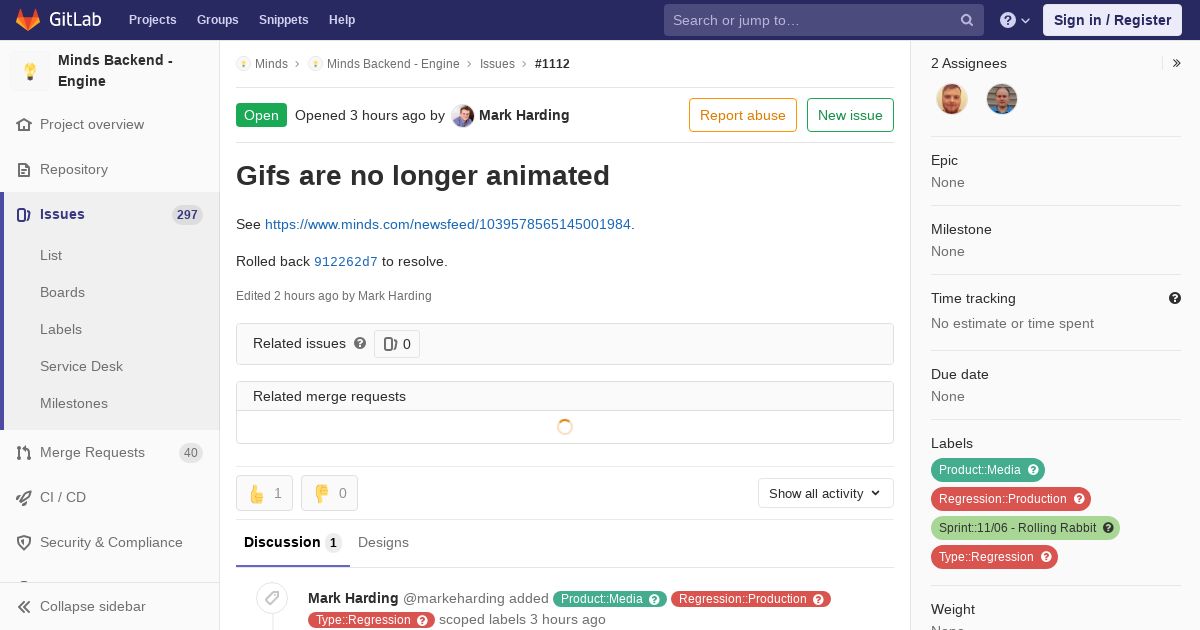Click breadcrumb issue number #1112
The height and width of the screenshot is (630, 1200).
tap(552, 64)
